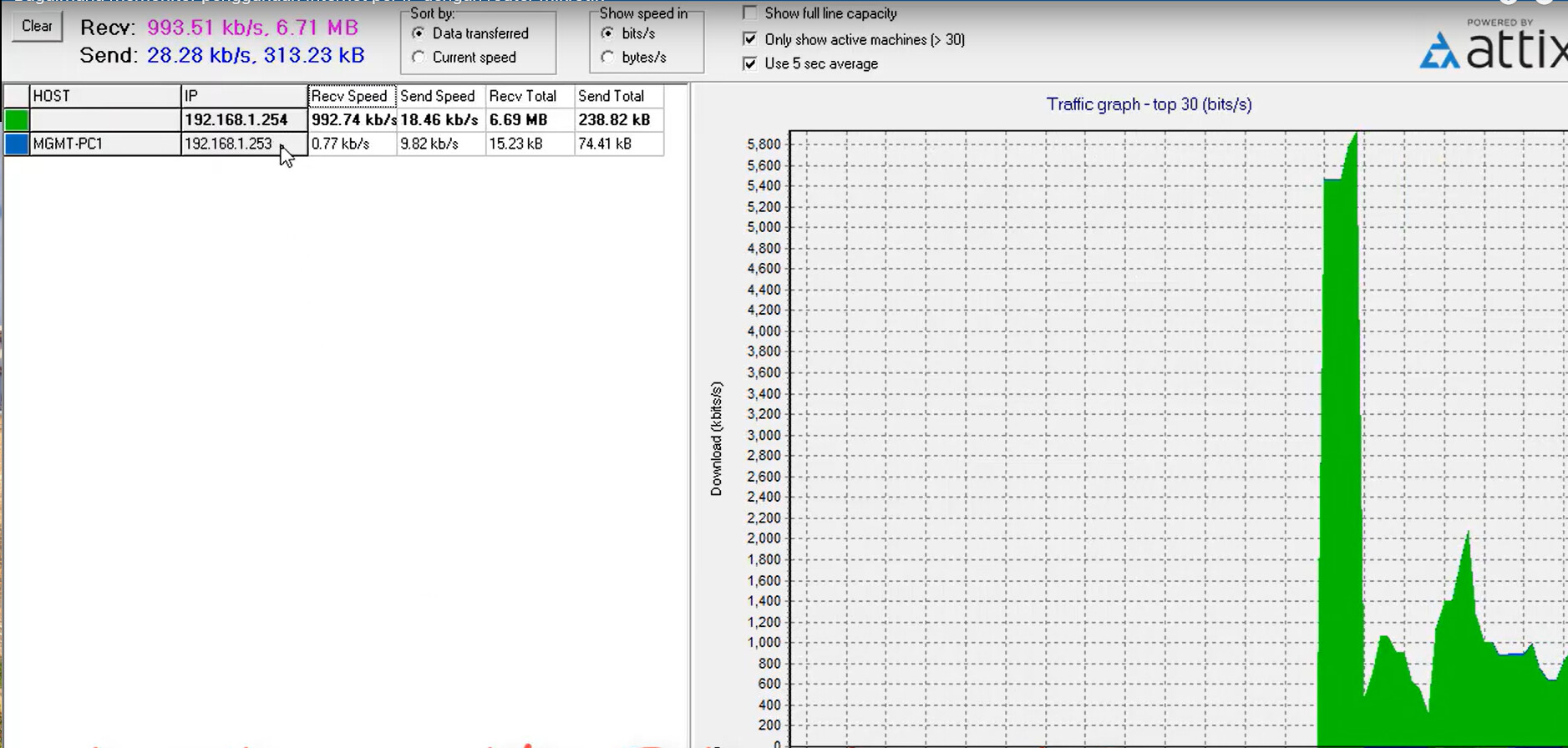Click Recv Speed value 0.77 kb/s
This screenshot has height=748, width=1568.
(352, 144)
